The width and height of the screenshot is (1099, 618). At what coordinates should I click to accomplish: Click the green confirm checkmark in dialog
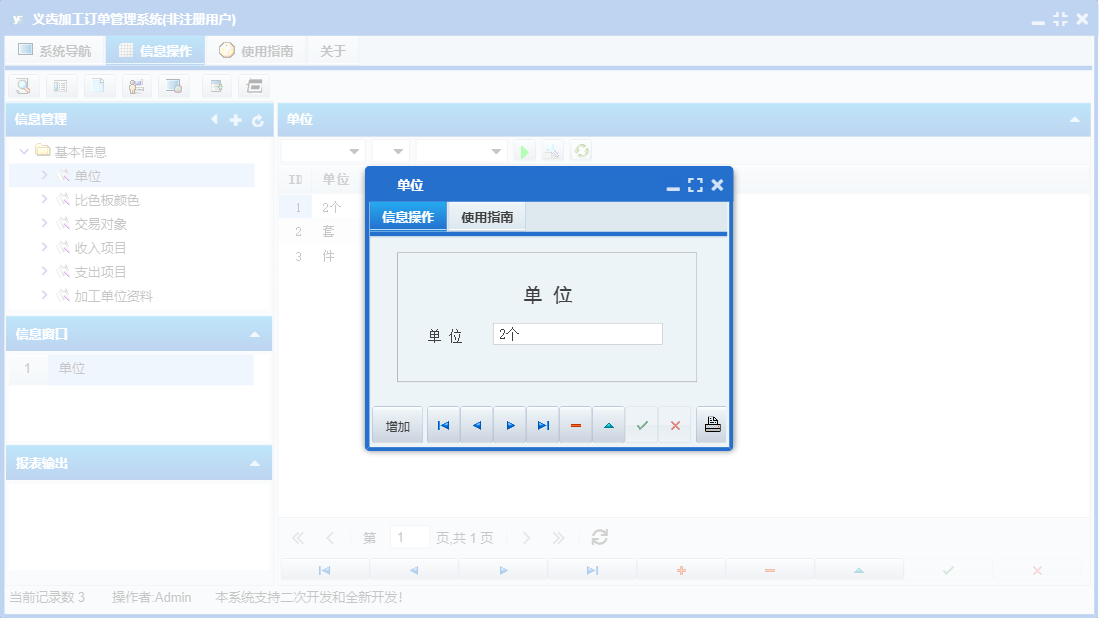tap(642, 424)
